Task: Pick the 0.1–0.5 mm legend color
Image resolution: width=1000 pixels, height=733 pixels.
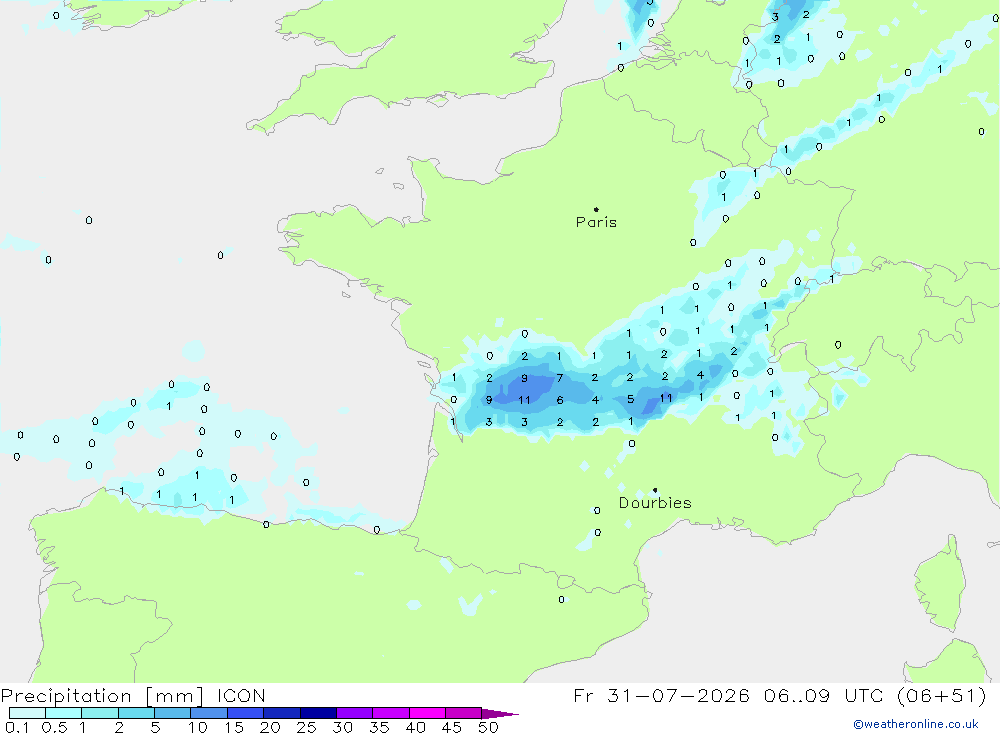Action: (27, 713)
